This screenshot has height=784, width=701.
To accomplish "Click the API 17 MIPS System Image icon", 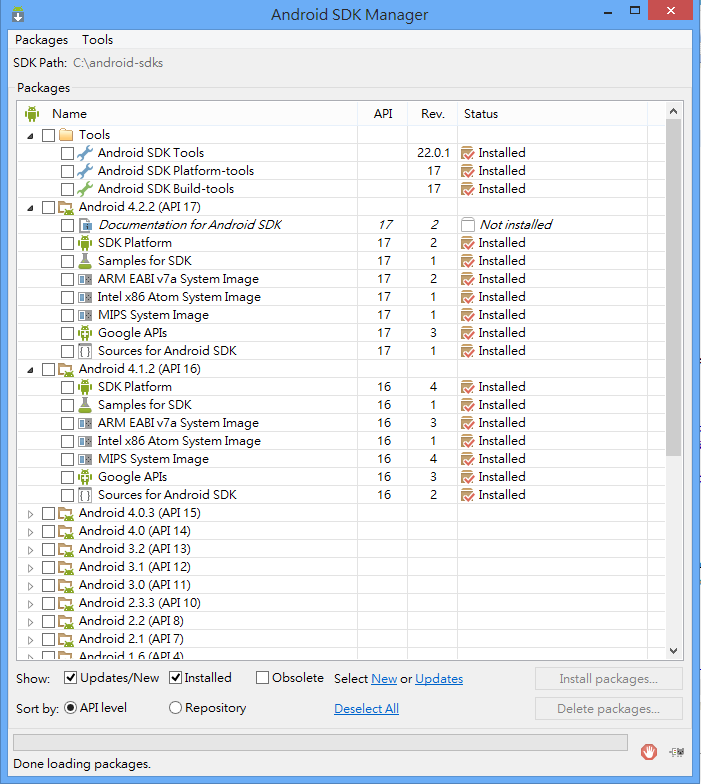I will 86,315.
